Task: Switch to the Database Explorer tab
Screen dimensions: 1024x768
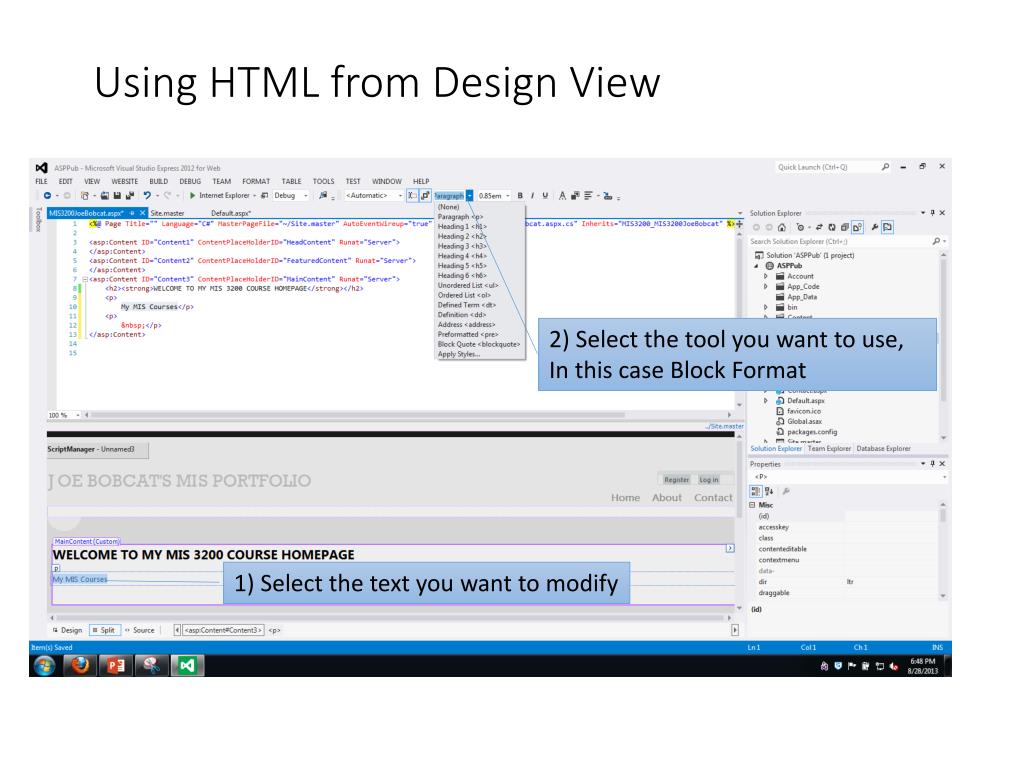Action: point(883,449)
